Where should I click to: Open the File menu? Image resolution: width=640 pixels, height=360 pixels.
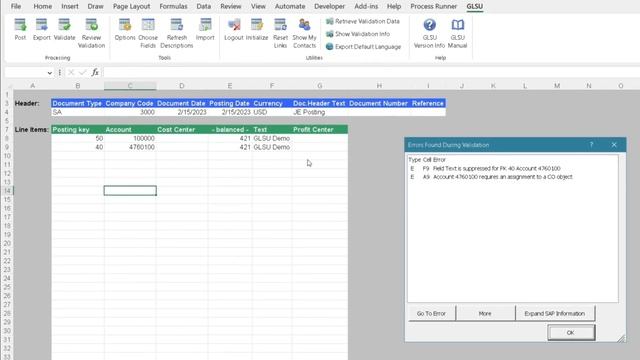[x=16, y=7]
